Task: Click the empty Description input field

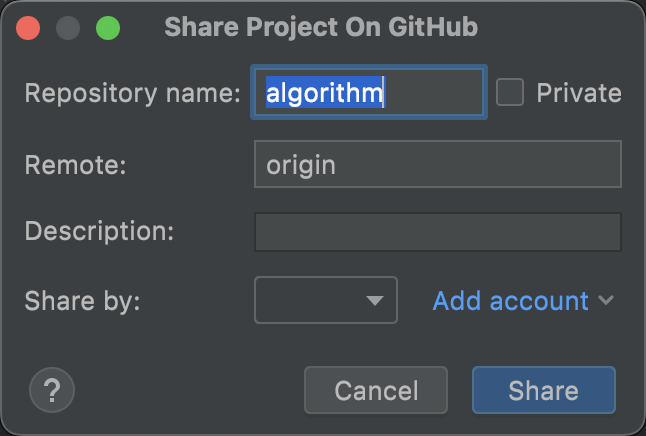Action: pos(437,232)
